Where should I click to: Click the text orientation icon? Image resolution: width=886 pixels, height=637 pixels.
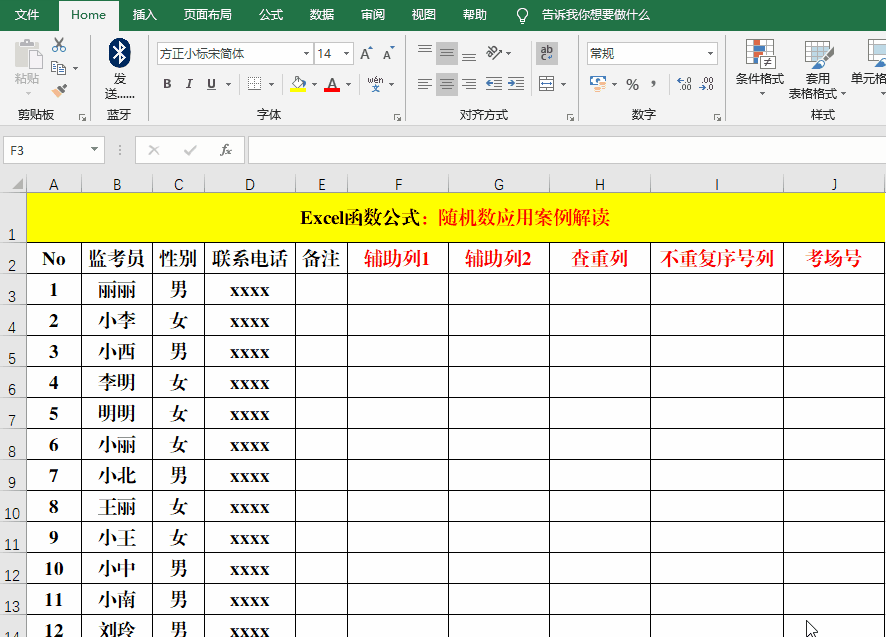pyautogui.click(x=494, y=53)
